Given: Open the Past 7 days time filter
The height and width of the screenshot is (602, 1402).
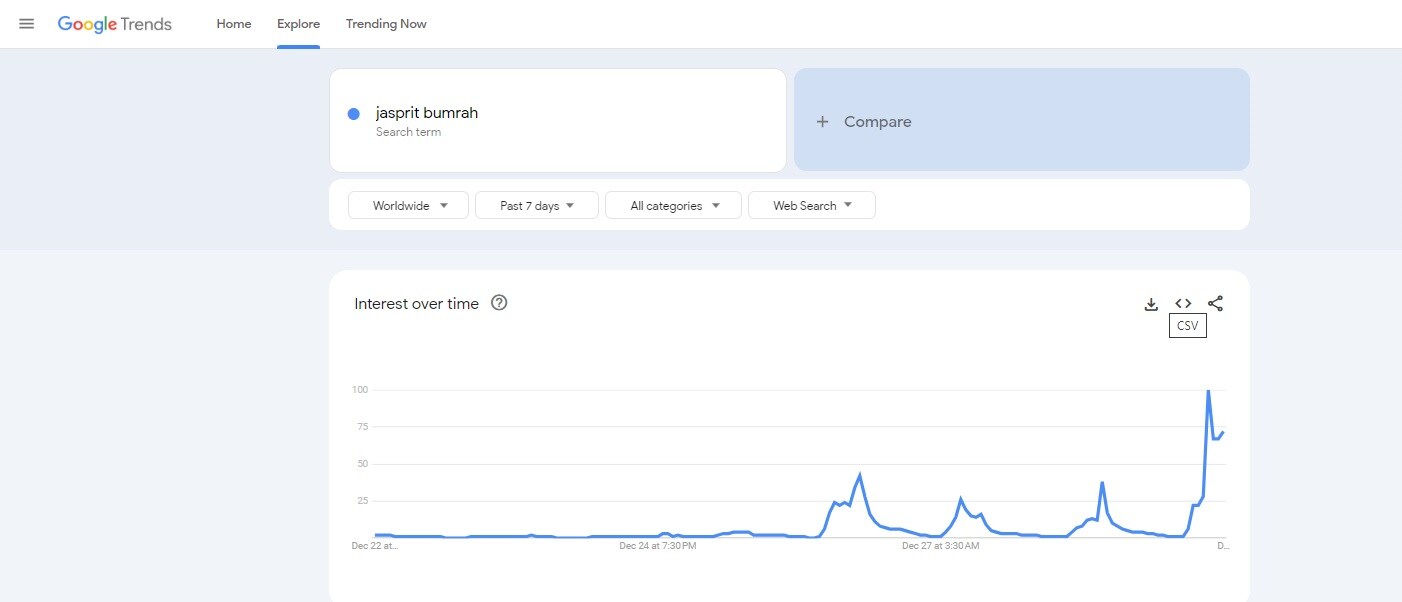Looking at the screenshot, I should [537, 205].
